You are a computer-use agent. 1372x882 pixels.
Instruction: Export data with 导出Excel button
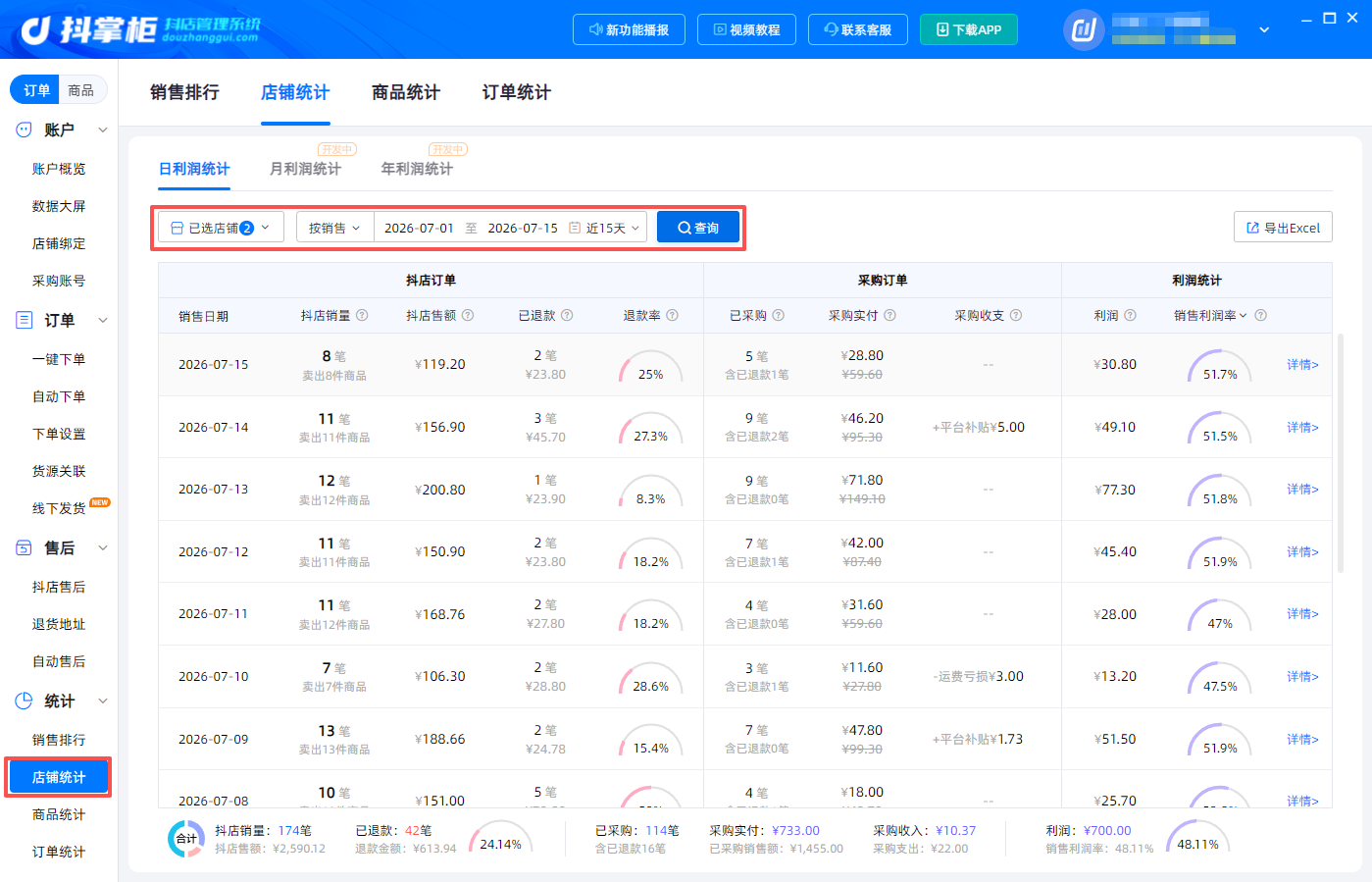[x=1283, y=228]
